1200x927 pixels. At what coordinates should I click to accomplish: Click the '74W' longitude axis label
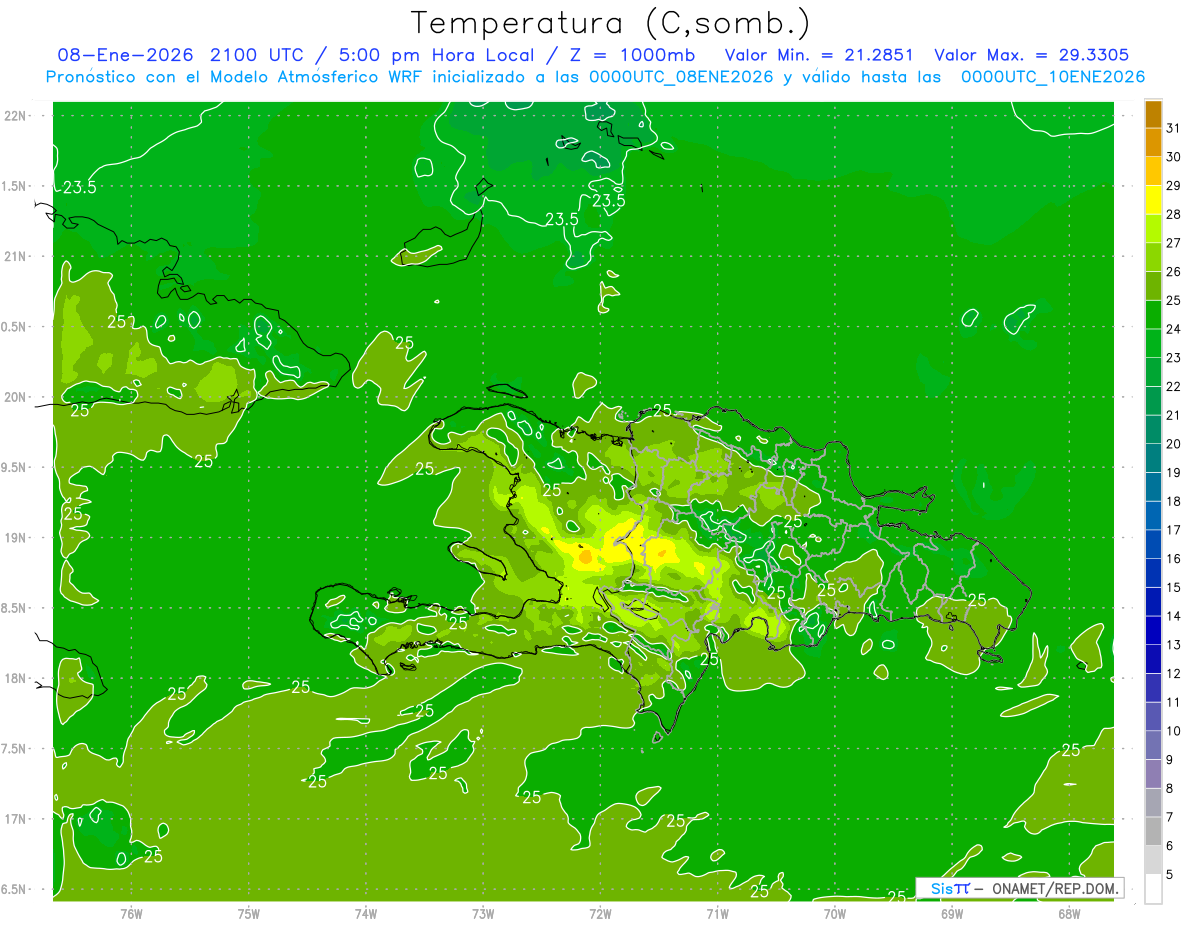pyautogui.click(x=365, y=913)
